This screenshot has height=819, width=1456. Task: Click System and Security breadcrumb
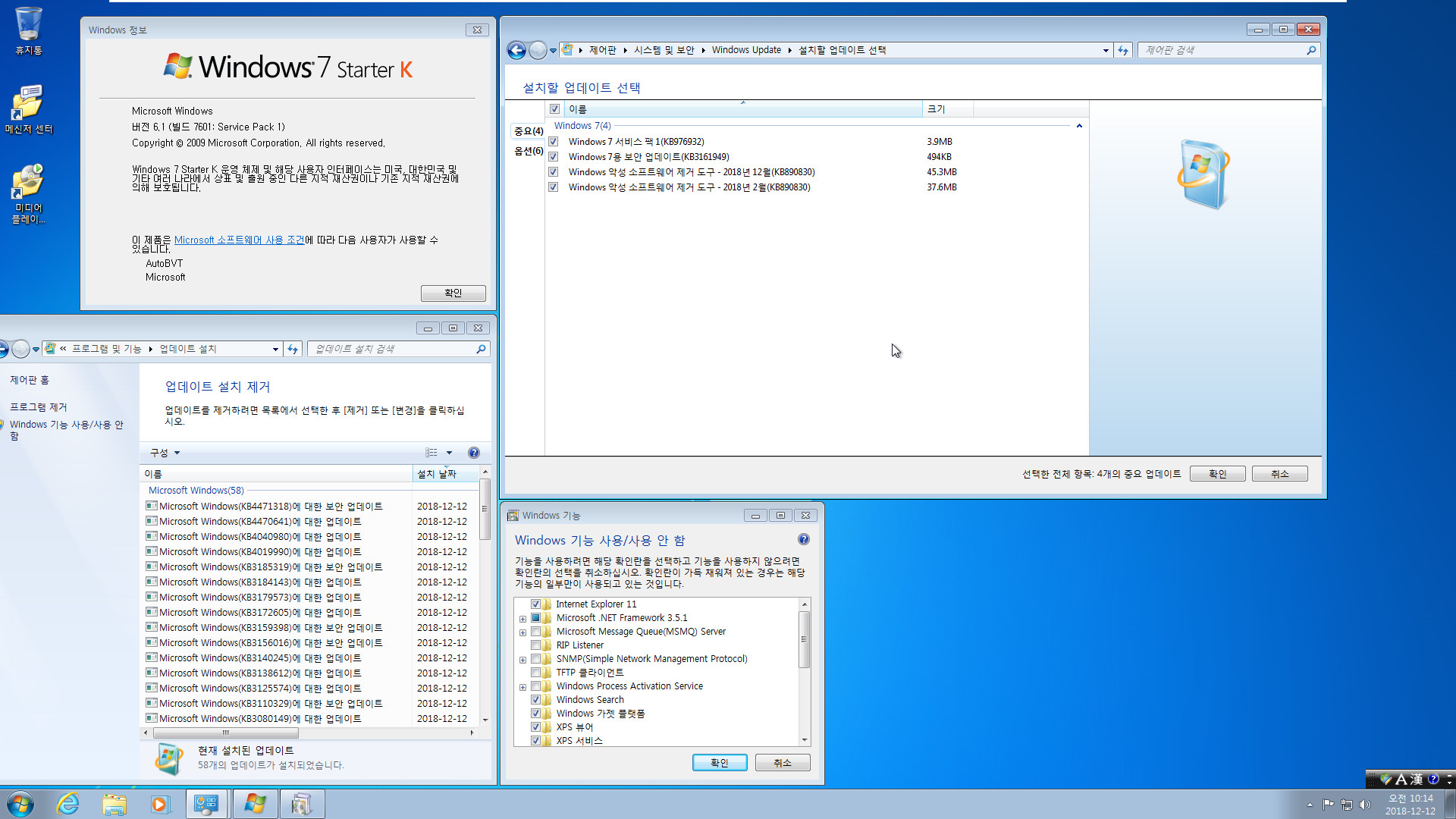(x=664, y=50)
